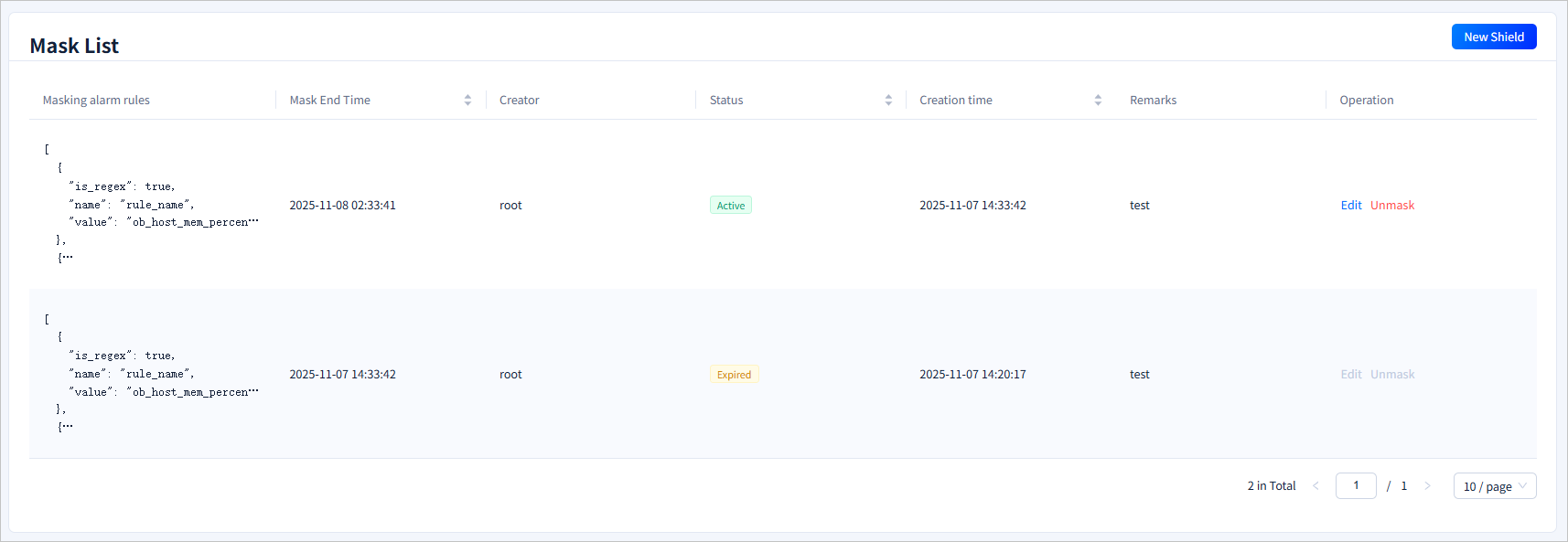Click the green Active status tag

730,206
